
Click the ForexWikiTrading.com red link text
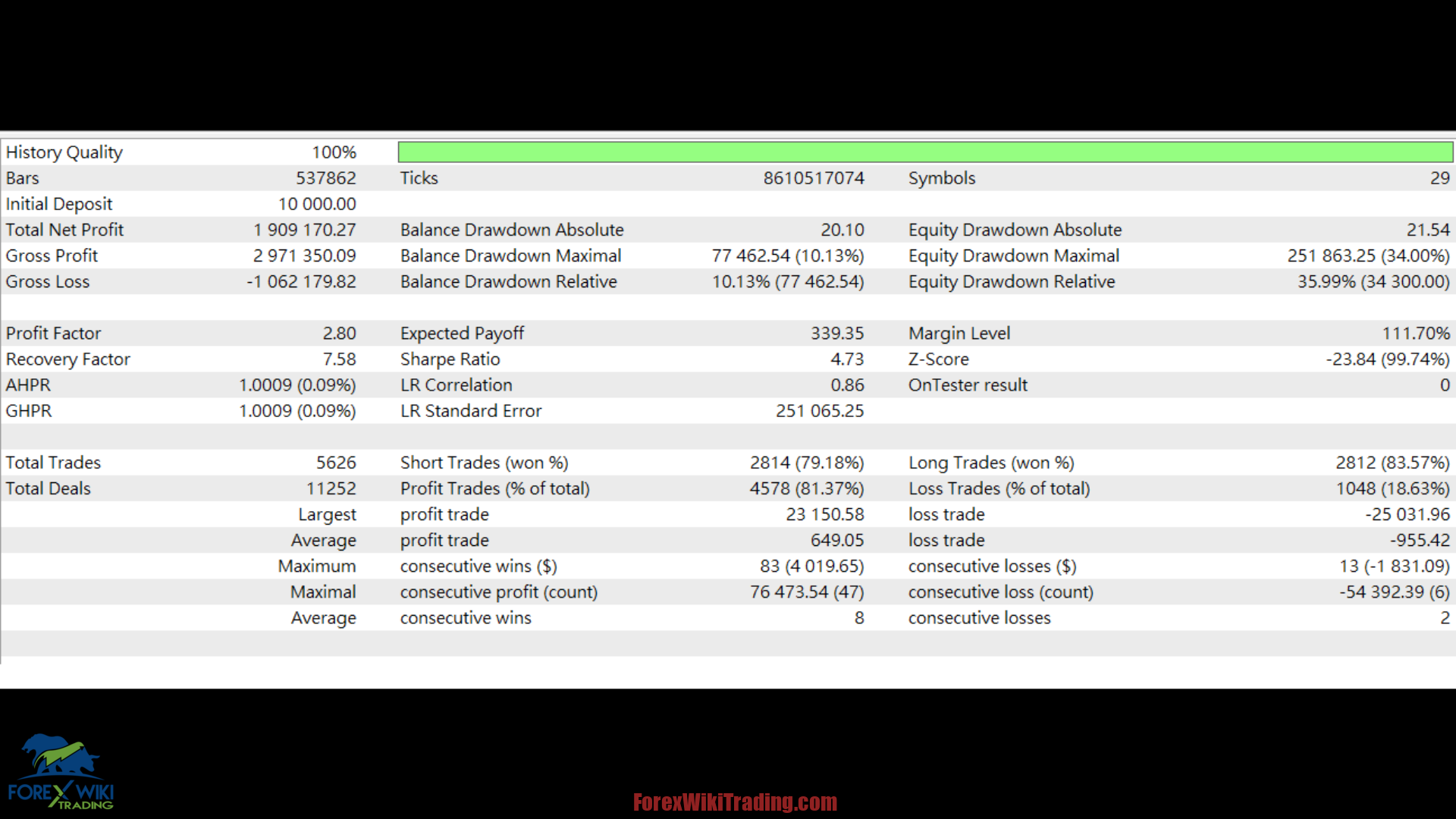point(734,802)
